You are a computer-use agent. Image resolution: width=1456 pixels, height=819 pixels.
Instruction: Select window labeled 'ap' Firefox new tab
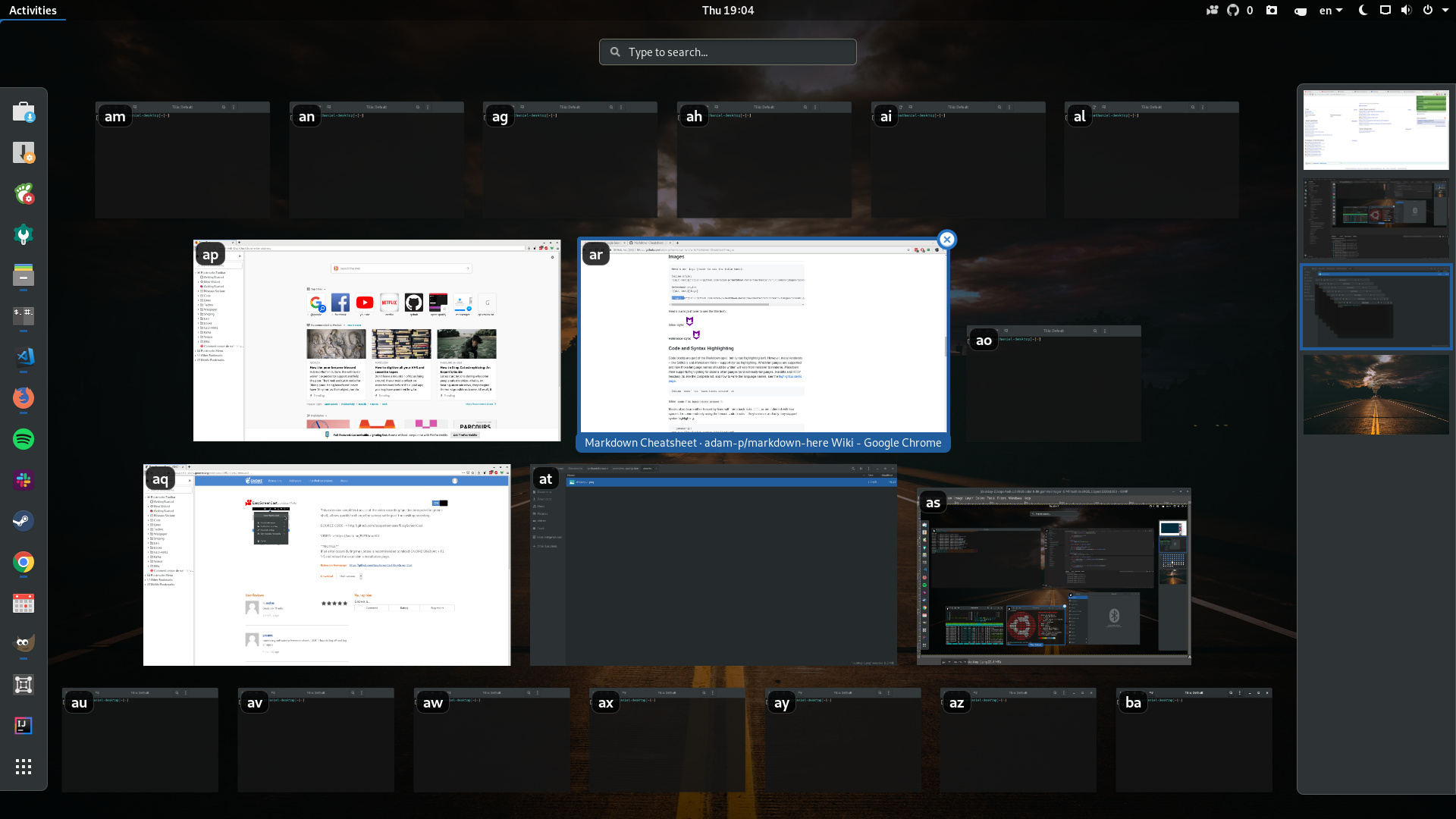coord(377,340)
